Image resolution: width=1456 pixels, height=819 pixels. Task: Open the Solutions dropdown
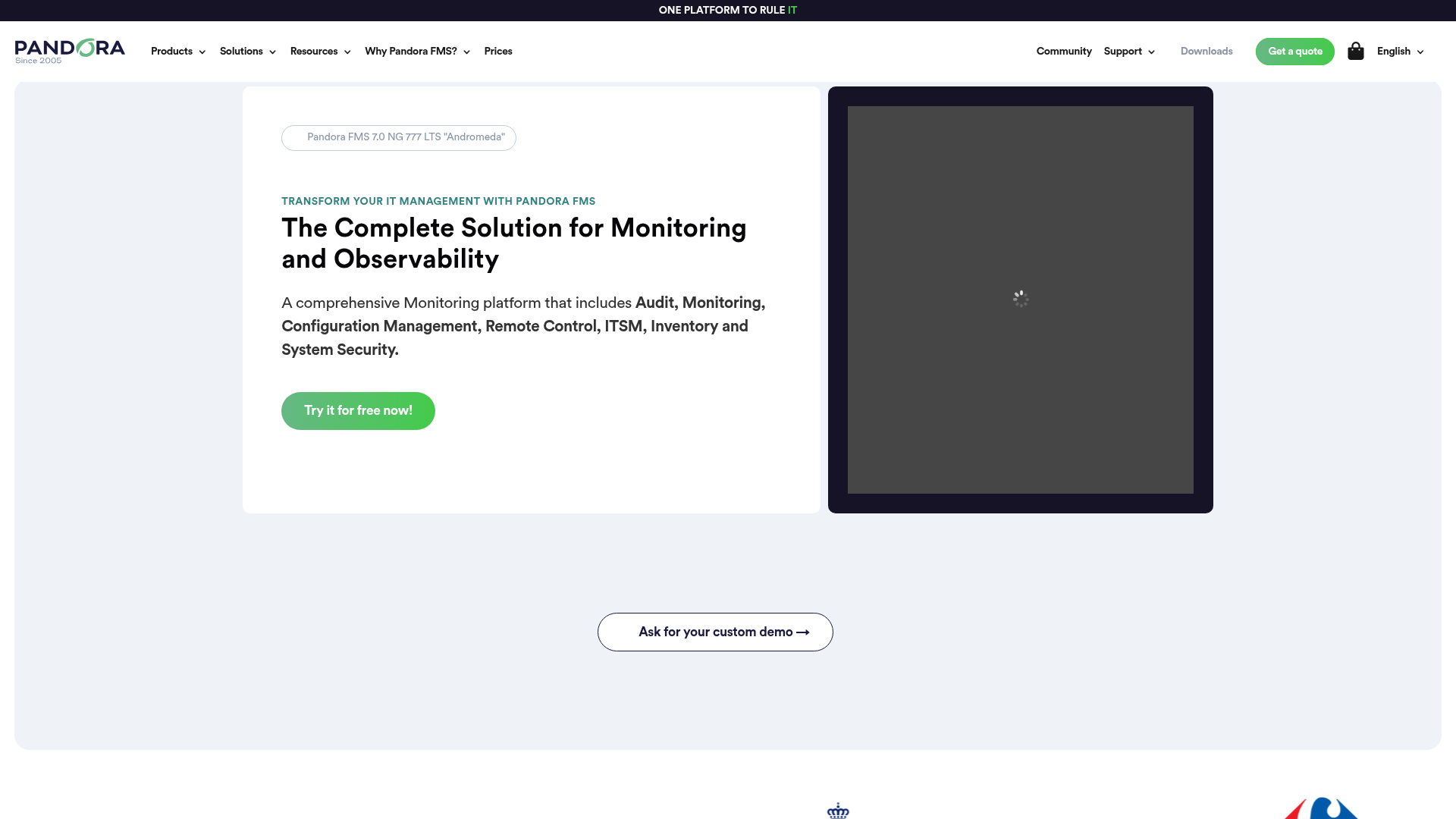tap(247, 51)
